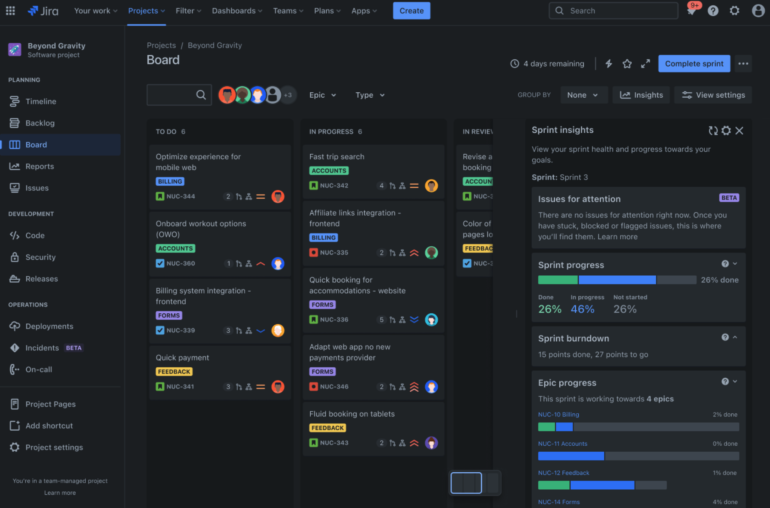Screen dimensions: 770x508
Task: Show the +3 more assignees filter
Action: point(288,95)
